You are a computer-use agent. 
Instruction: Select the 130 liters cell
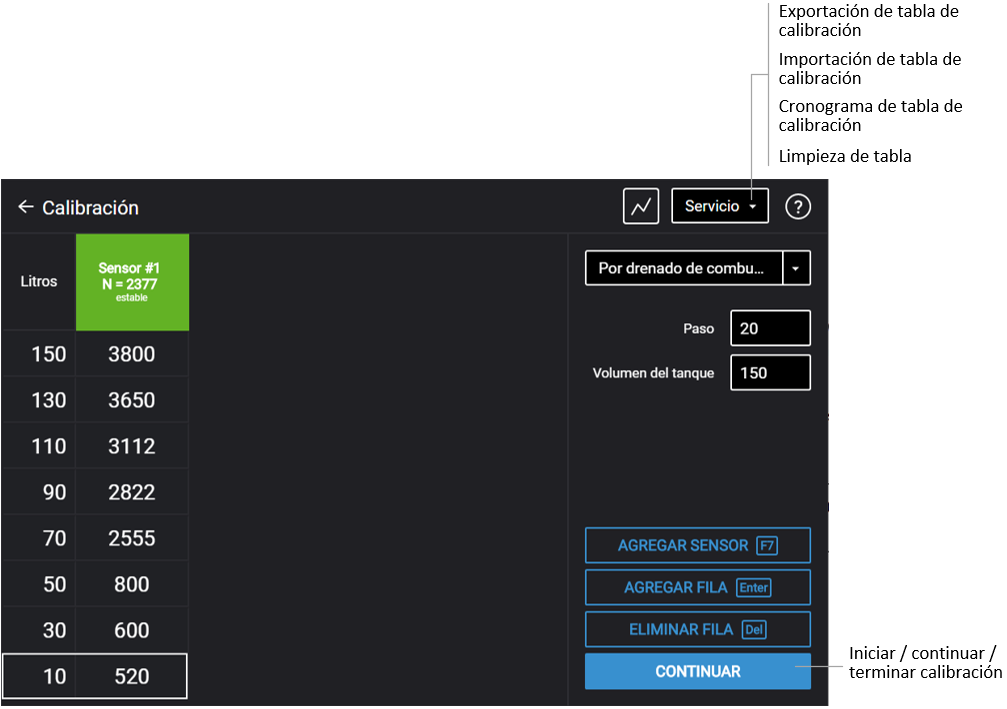click(x=40, y=400)
